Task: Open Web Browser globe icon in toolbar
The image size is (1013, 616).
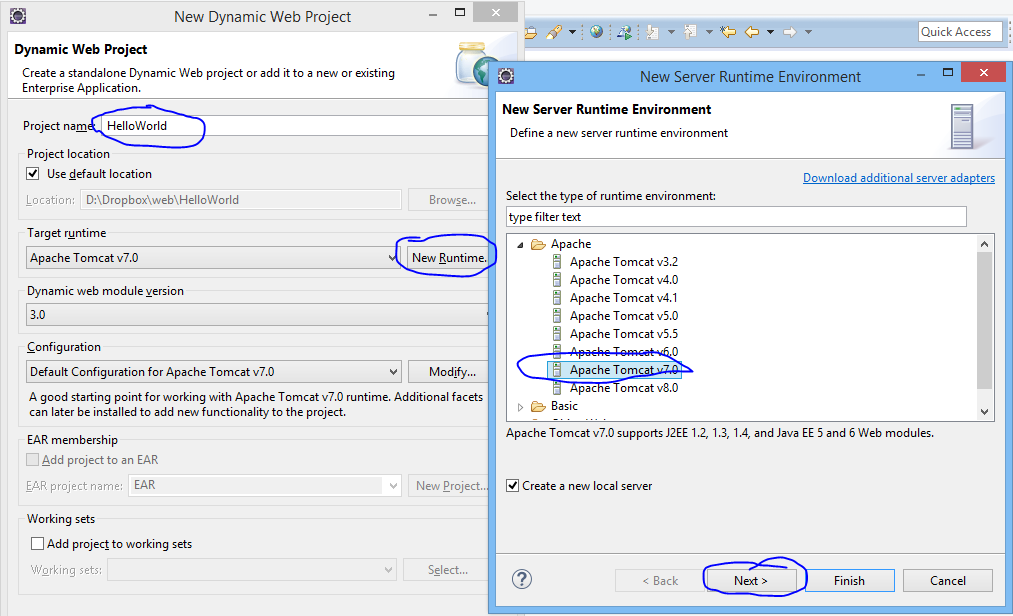Action: click(x=597, y=32)
